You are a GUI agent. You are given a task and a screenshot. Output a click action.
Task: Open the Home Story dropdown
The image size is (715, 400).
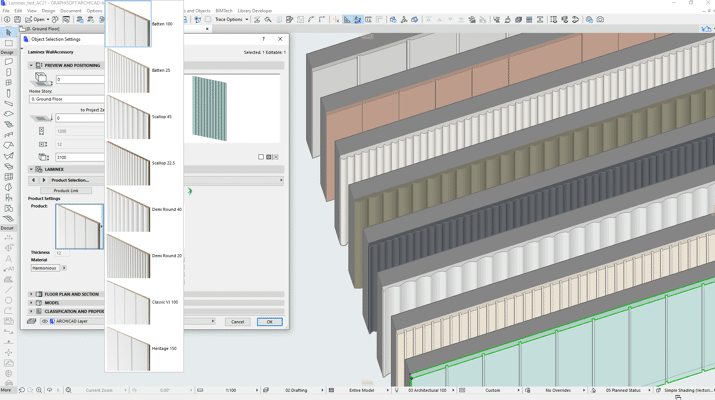65,99
